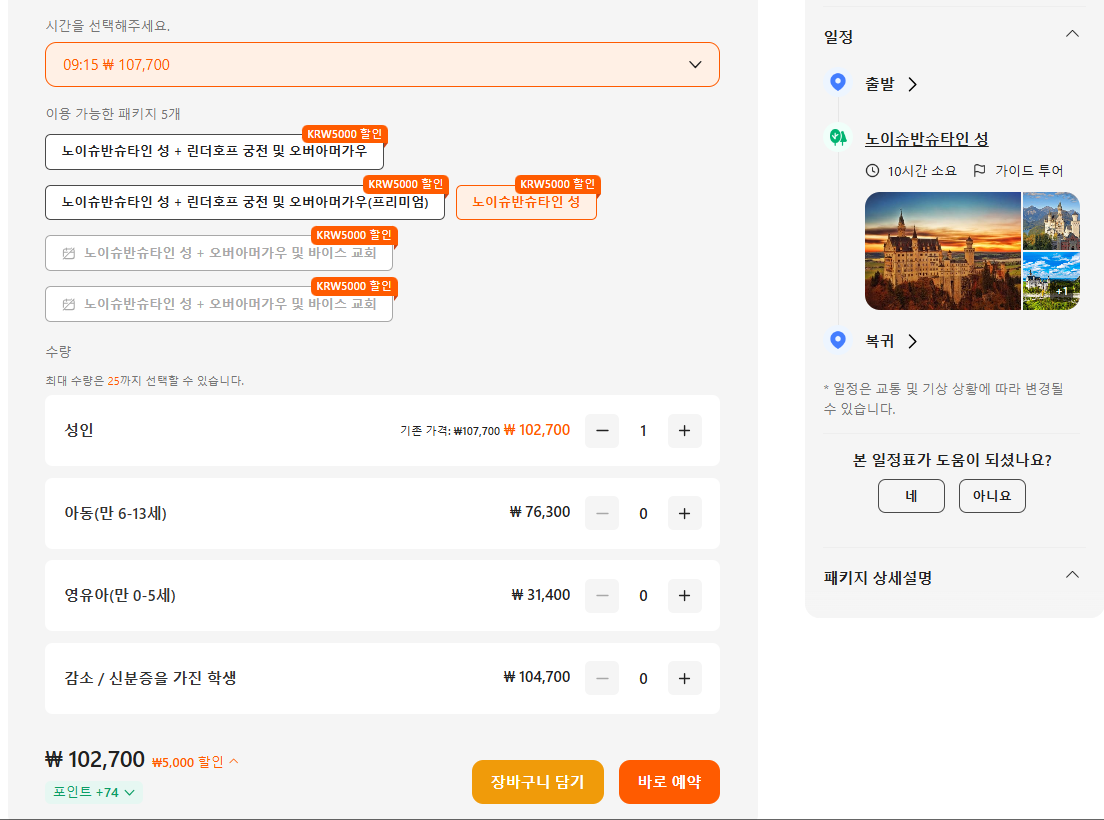Click the total price ₩ 102,700

pyautogui.click(x=95, y=759)
